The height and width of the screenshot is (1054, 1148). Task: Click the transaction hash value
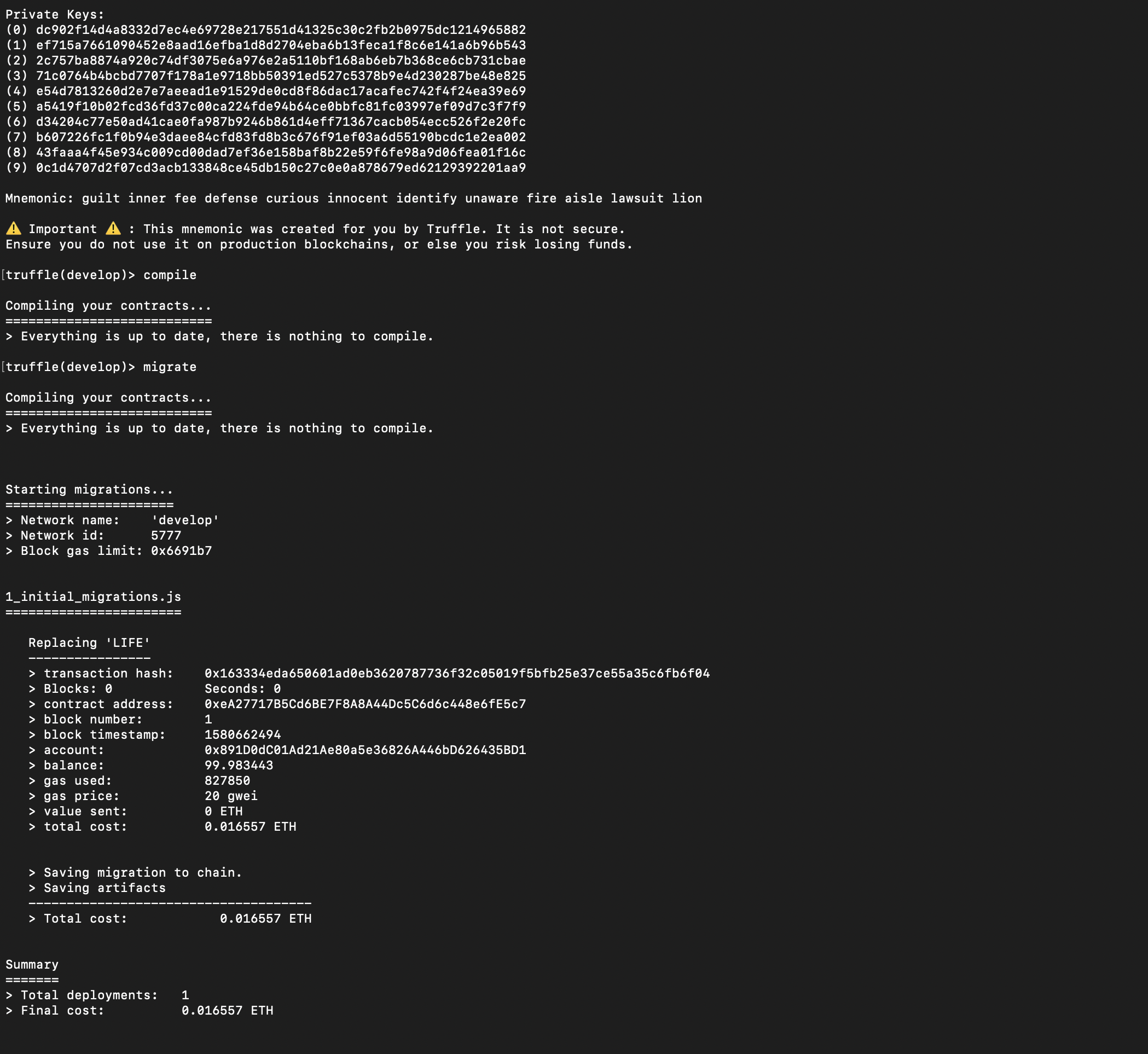(457, 673)
